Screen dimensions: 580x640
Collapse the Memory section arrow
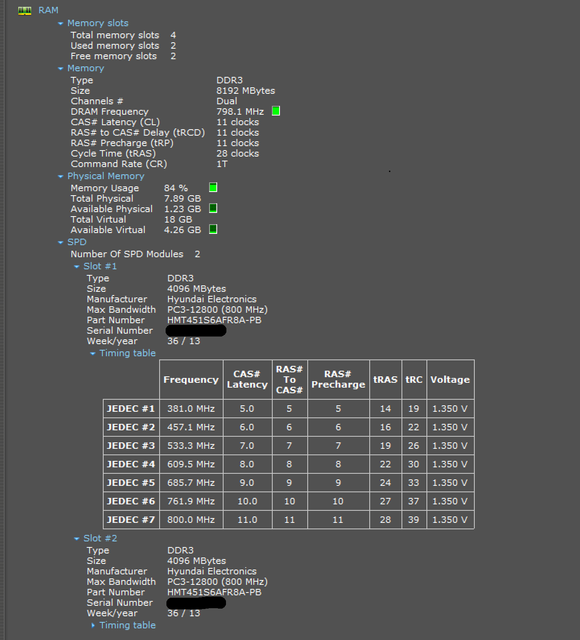60,69
